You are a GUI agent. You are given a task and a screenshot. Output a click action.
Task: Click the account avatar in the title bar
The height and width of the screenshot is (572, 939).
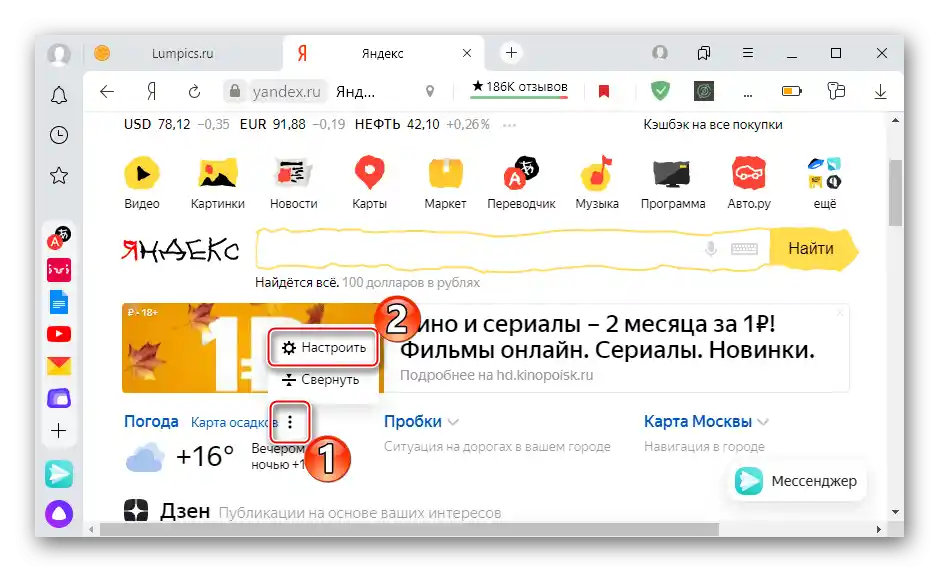(x=660, y=53)
